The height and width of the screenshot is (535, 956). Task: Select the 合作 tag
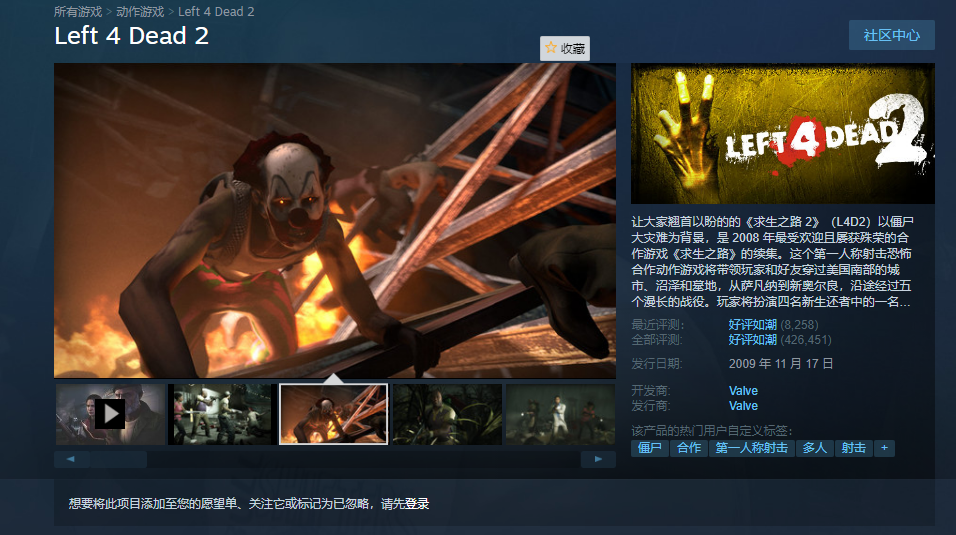[689, 448]
